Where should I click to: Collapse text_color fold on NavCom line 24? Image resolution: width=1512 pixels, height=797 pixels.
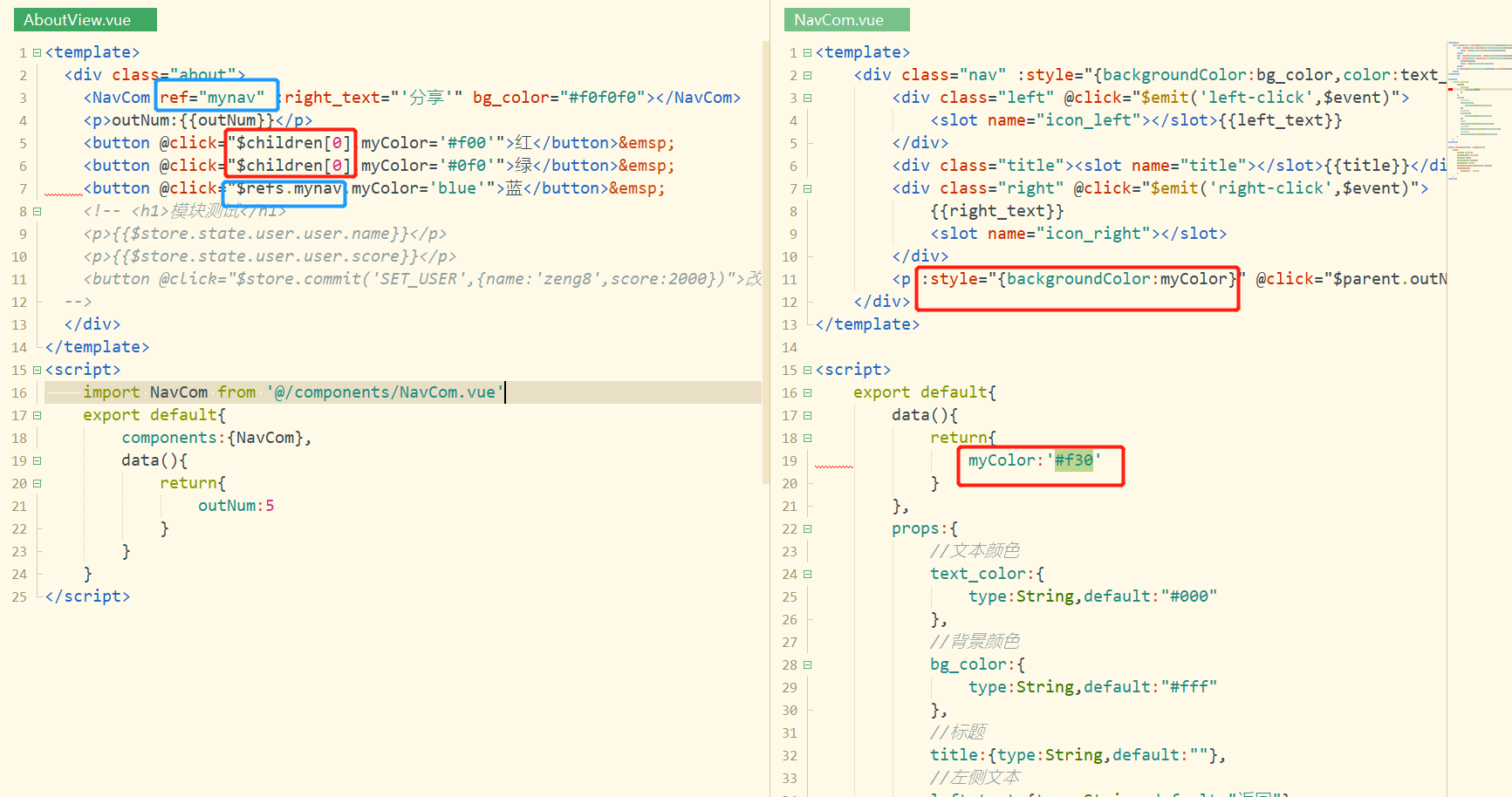click(x=807, y=574)
